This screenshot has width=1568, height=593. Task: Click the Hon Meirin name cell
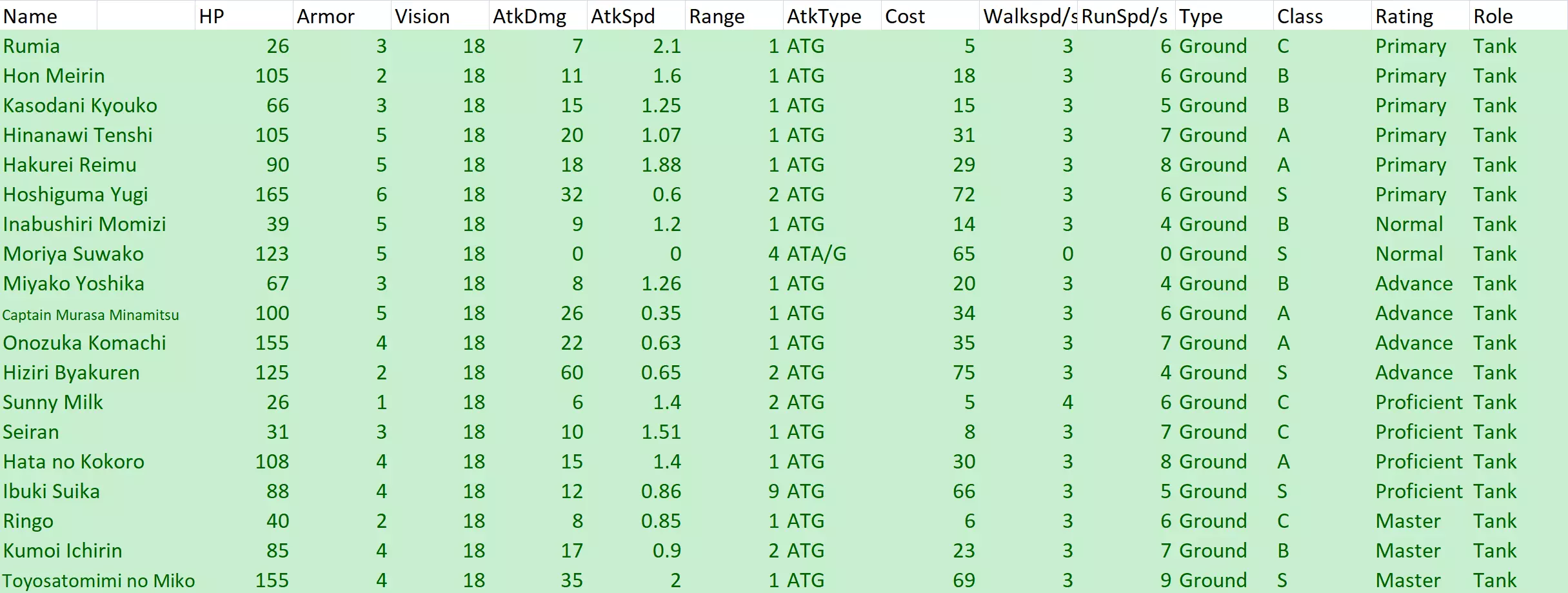click(x=54, y=75)
